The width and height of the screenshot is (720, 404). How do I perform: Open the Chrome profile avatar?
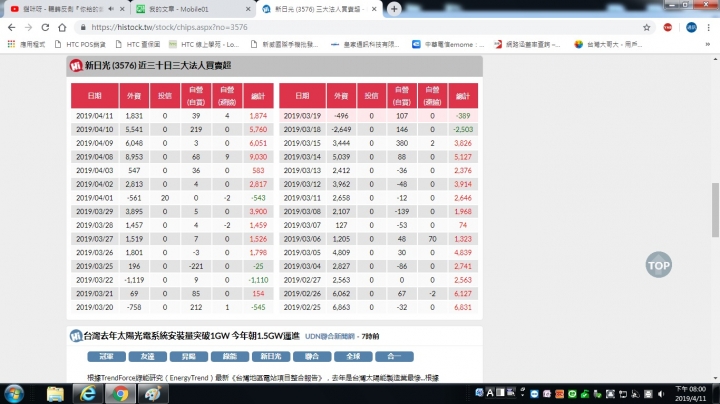pyautogui.click(x=691, y=28)
